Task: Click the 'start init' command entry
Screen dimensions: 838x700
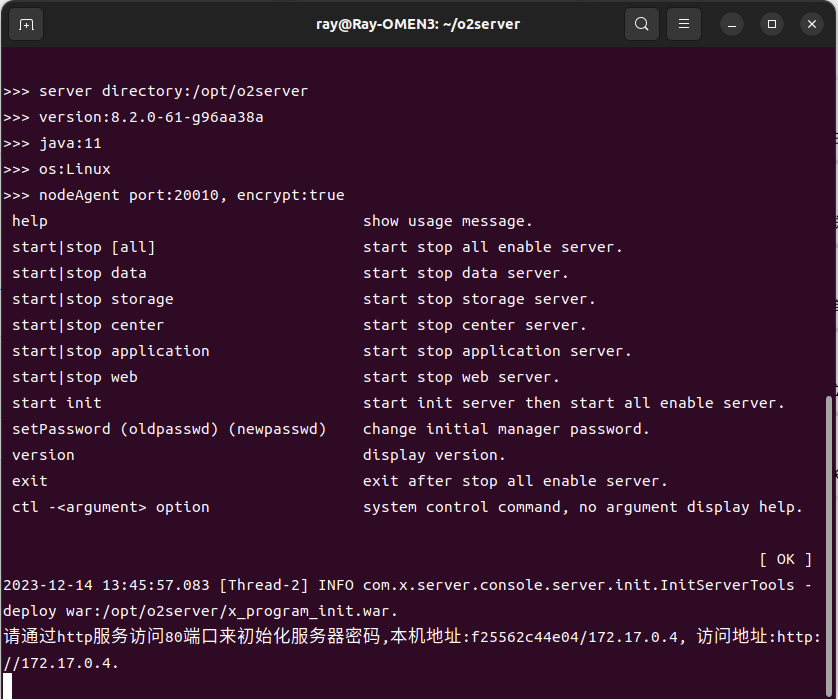Action: coord(57,403)
